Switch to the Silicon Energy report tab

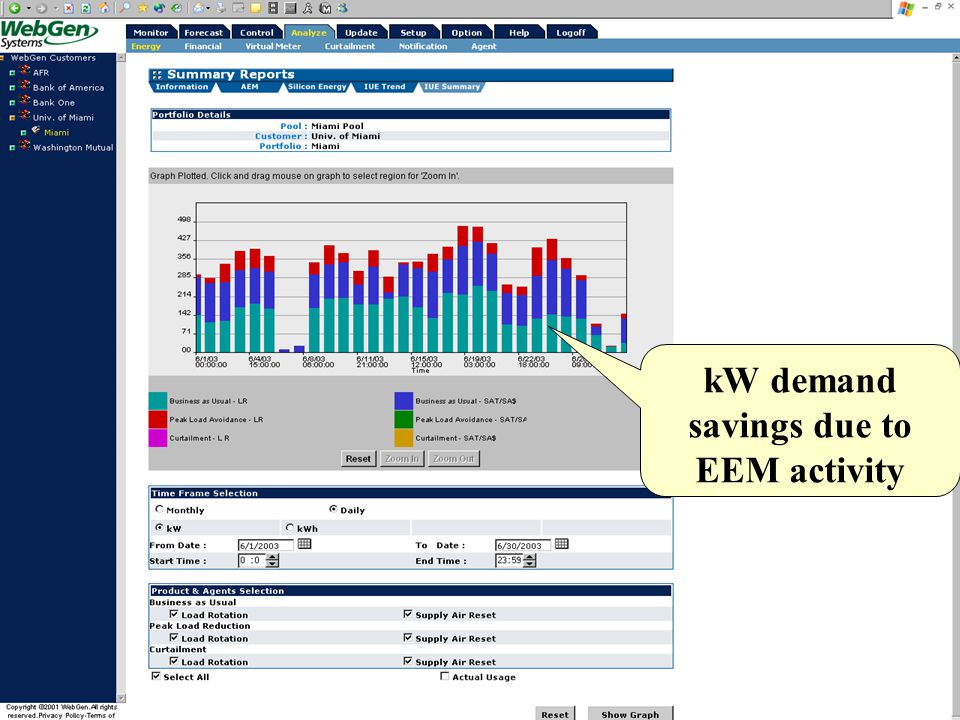(x=317, y=87)
